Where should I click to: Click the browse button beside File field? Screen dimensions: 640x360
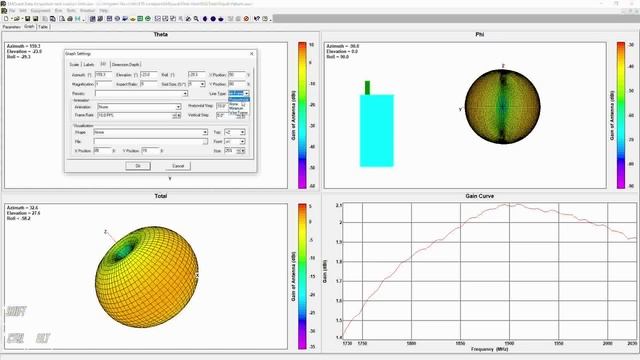click(x=205, y=142)
